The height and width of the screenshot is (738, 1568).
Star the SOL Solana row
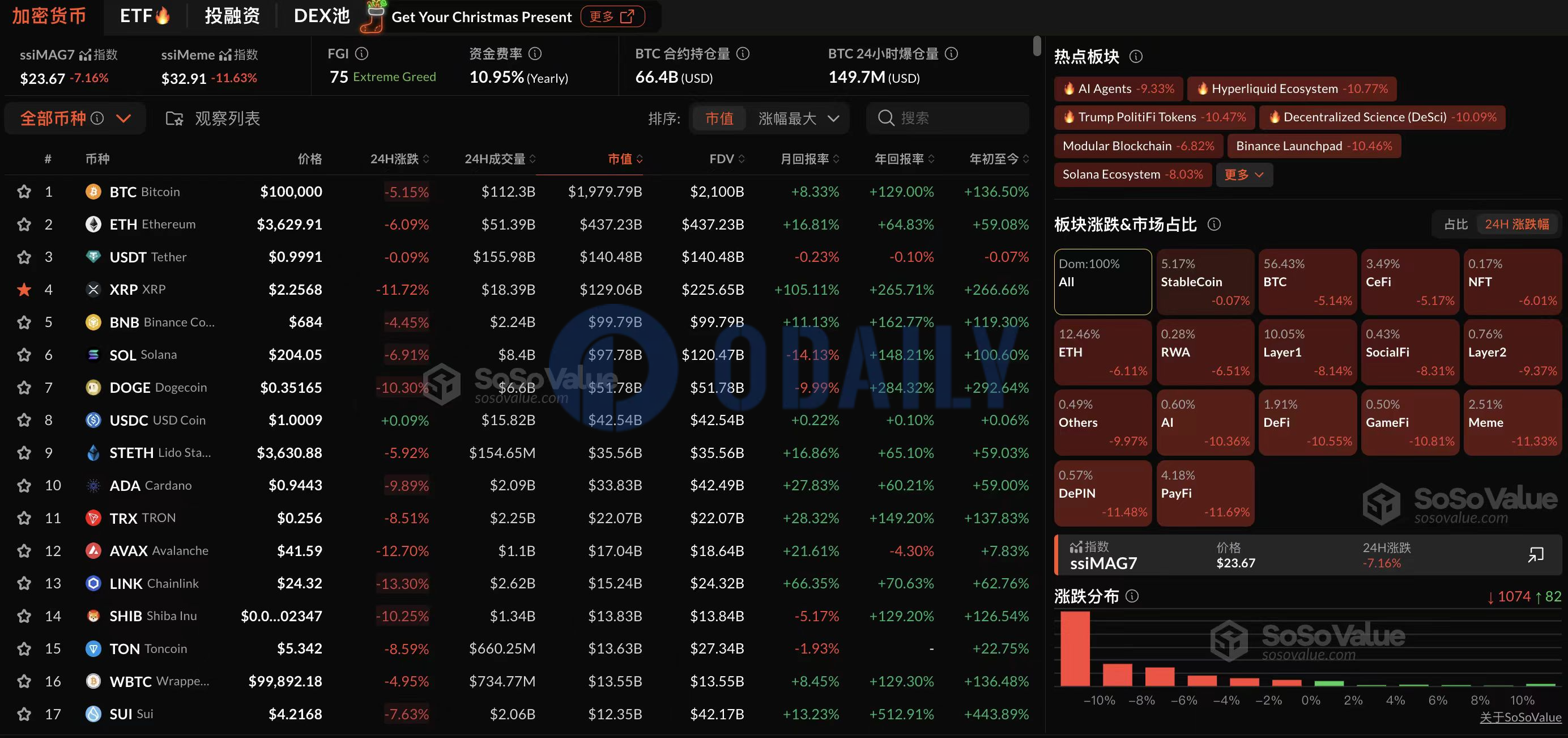[x=24, y=355]
